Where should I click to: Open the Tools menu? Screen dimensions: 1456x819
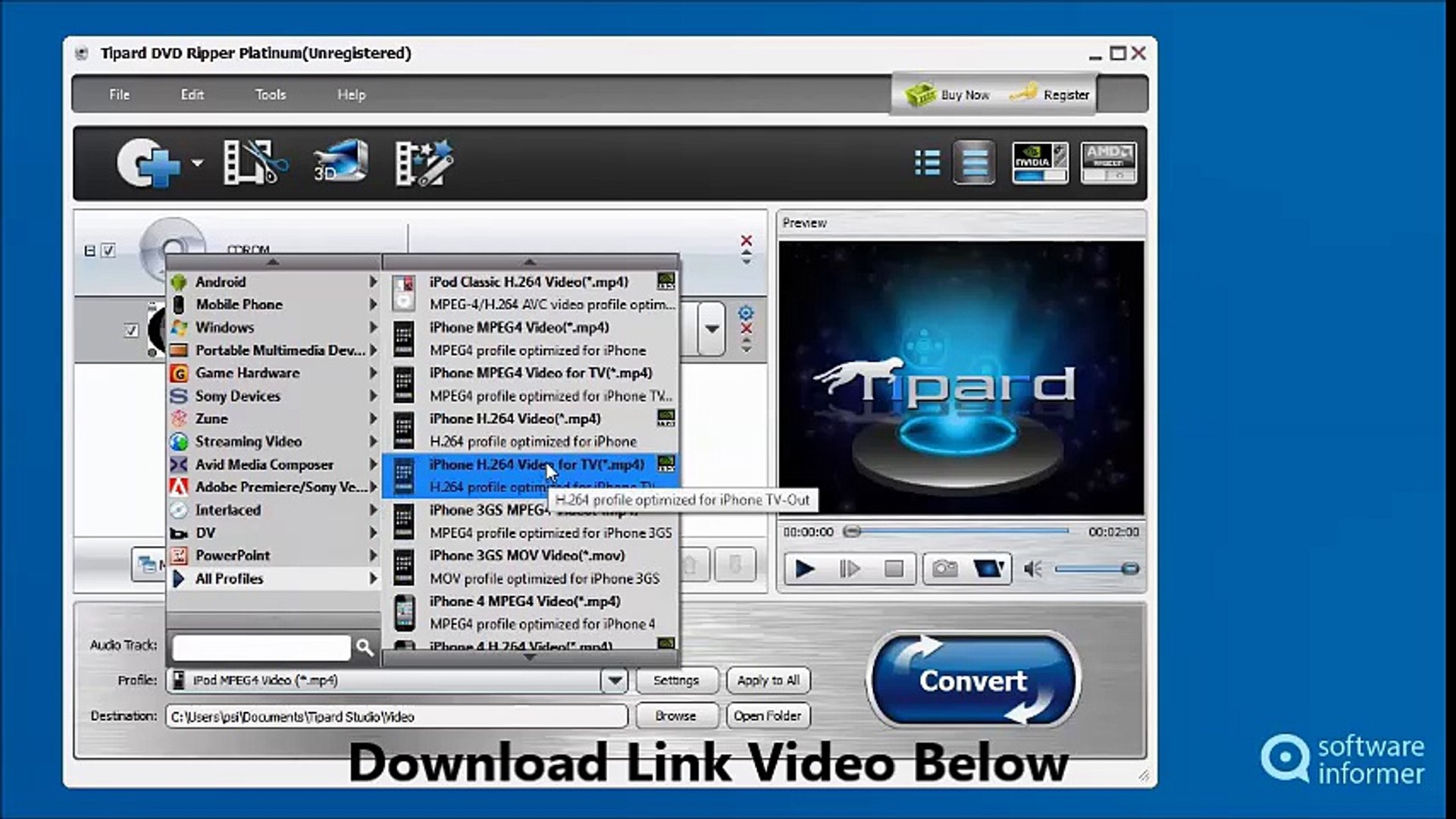point(270,94)
